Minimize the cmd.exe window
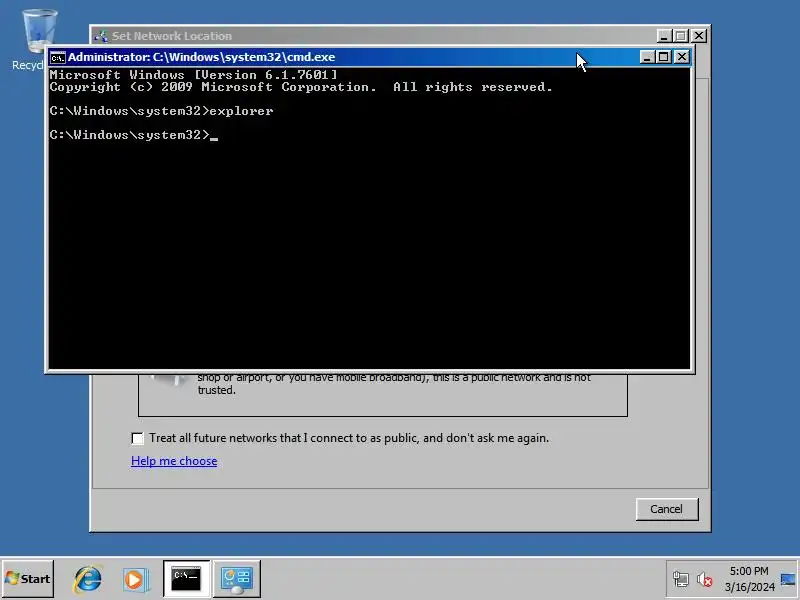 point(647,57)
